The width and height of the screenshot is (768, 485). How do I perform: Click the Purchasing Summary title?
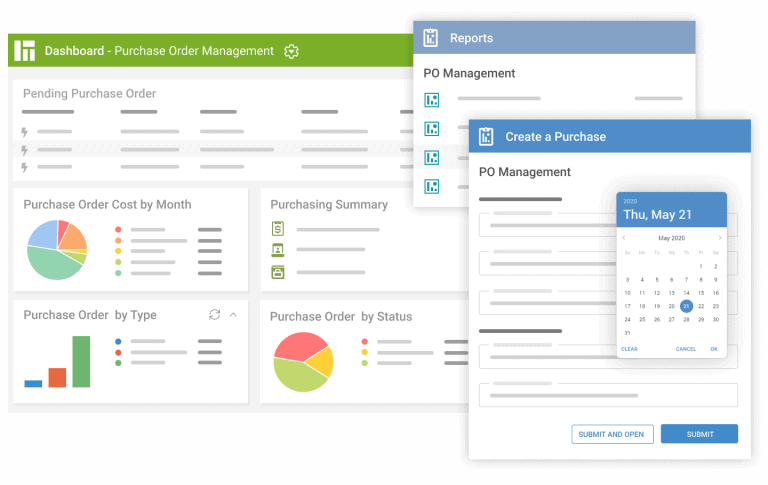(x=329, y=204)
